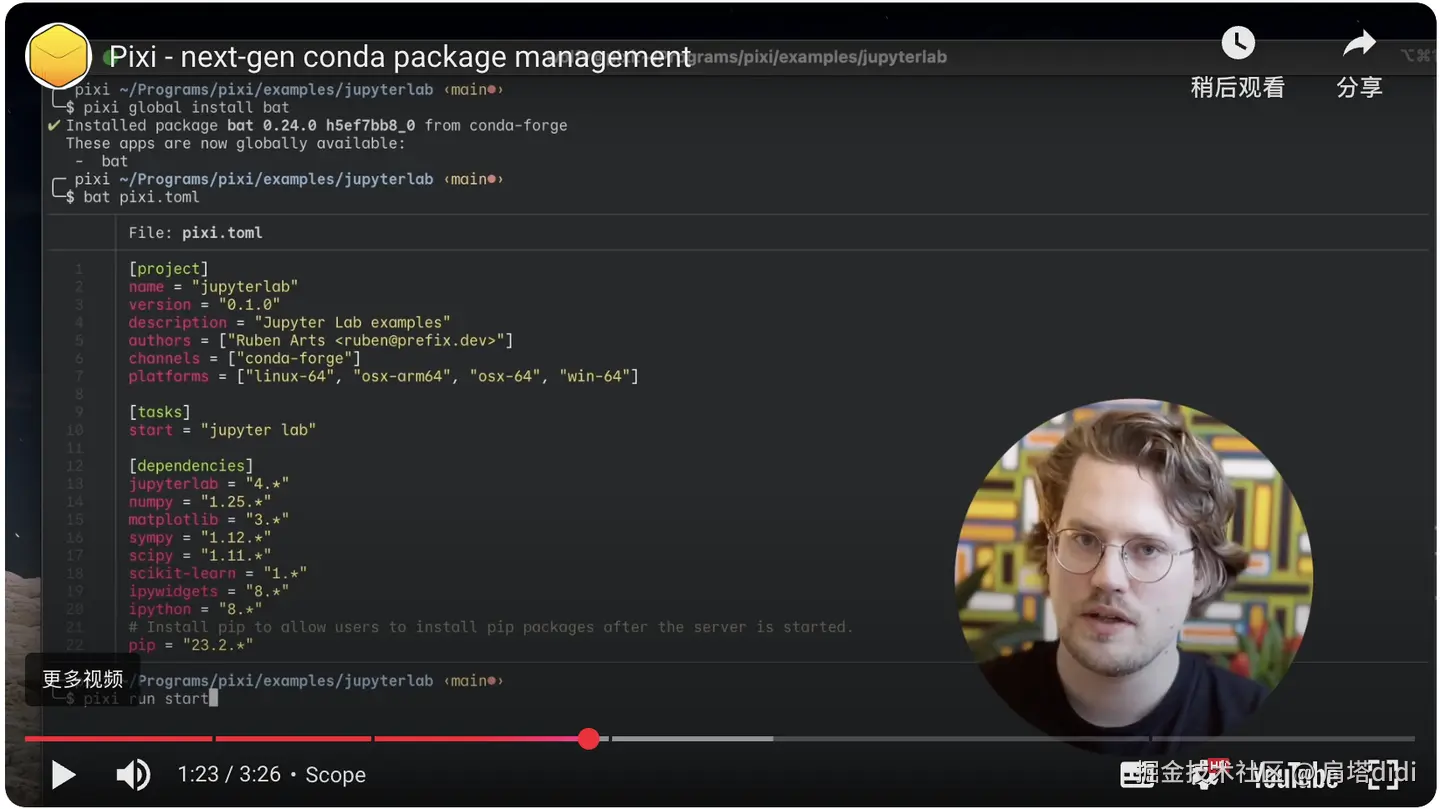Screen dimensions: 1440x809
Task: Click the timeline's last grey chapter segment
Action: pos(1284,739)
